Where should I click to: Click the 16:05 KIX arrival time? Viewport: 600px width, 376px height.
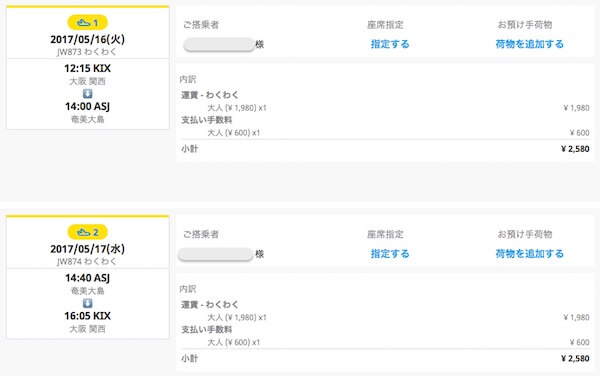(x=88, y=316)
